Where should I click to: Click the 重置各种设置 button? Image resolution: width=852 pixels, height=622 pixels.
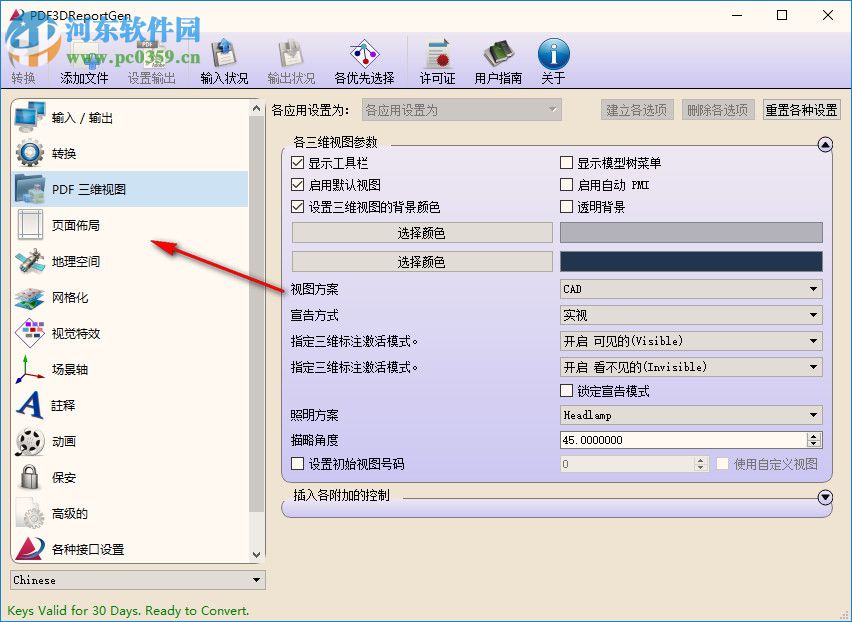tap(801, 110)
